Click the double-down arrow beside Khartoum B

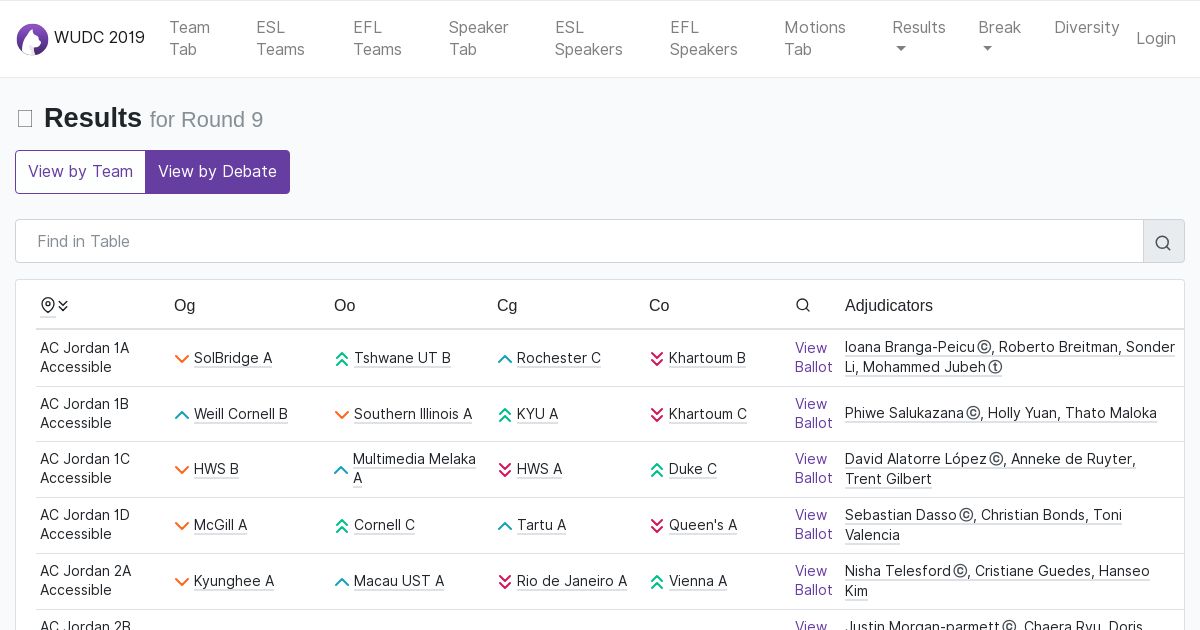tap(657, 359)
